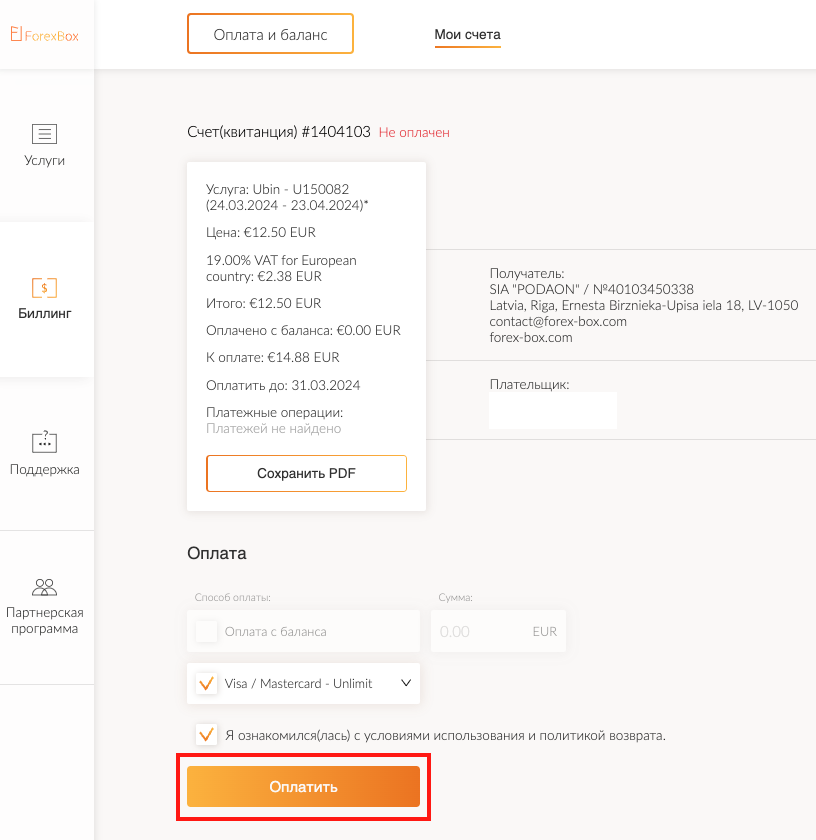Click the Счет(квитанция) #1404103 heading
The width and height of the screenshot is (816, 840).
[278, 132]
